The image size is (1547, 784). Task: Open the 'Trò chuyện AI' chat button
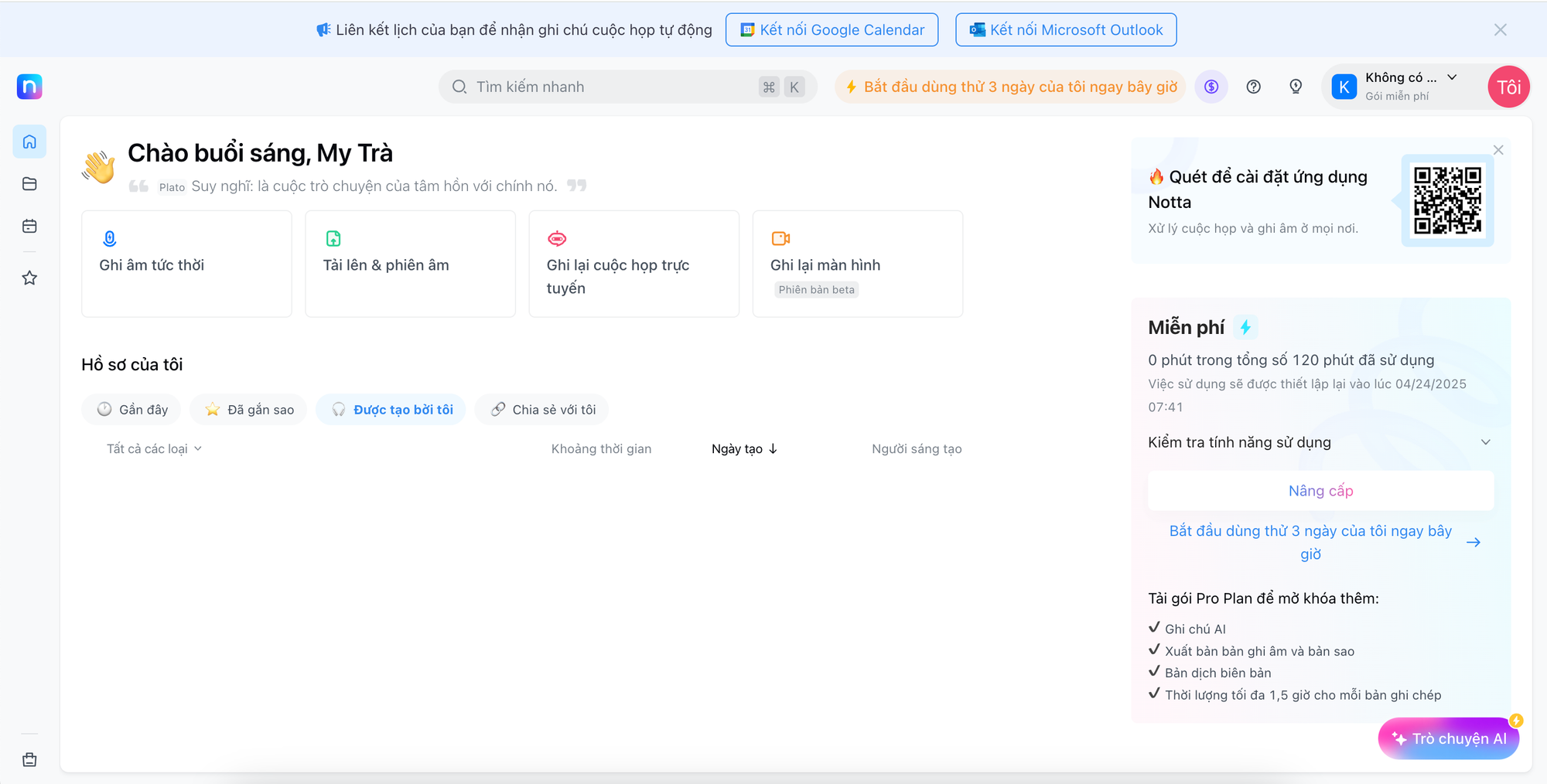(1448, 738)
